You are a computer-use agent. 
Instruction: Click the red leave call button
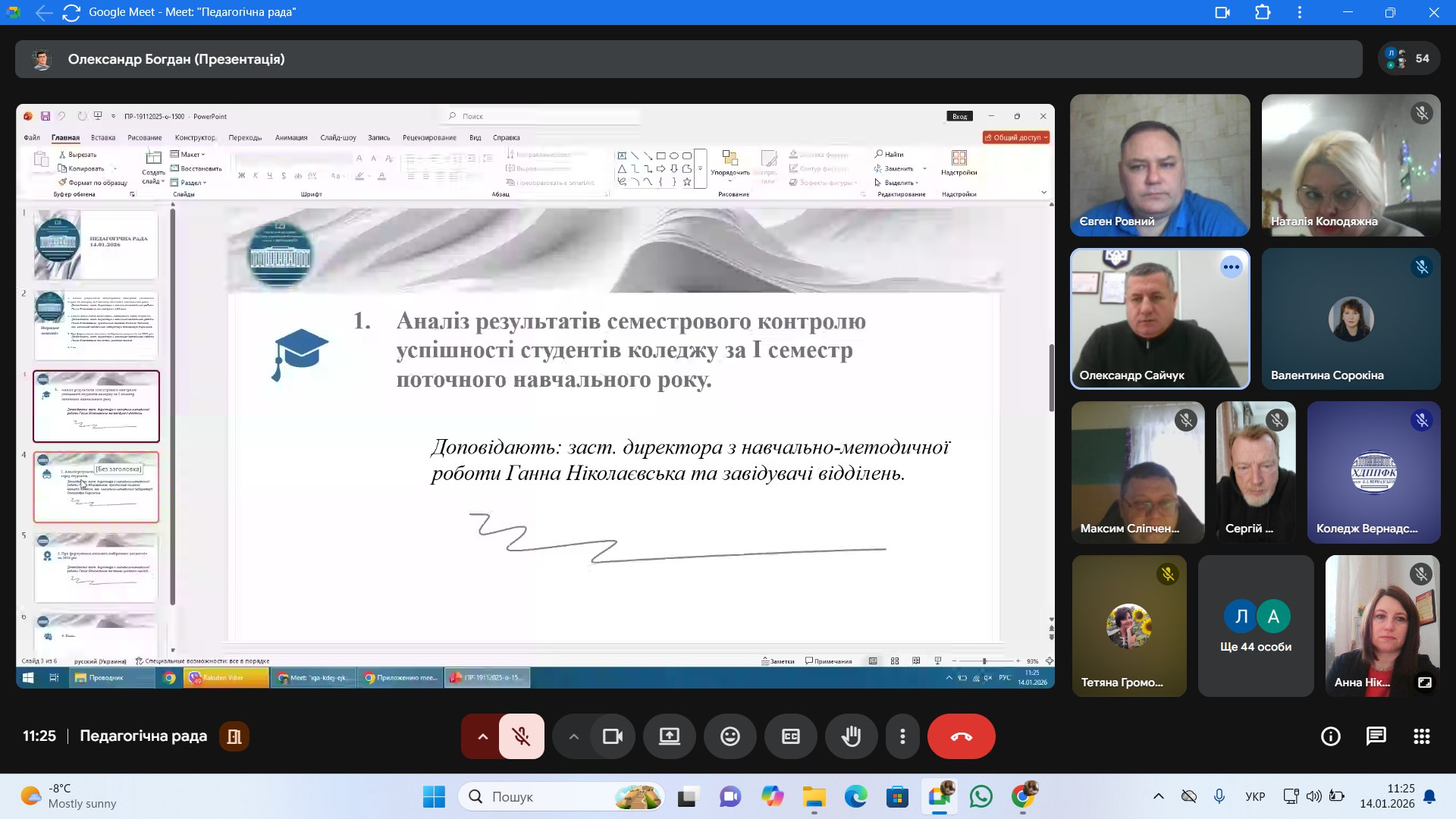pyautogui.click(x=961, y=736)
